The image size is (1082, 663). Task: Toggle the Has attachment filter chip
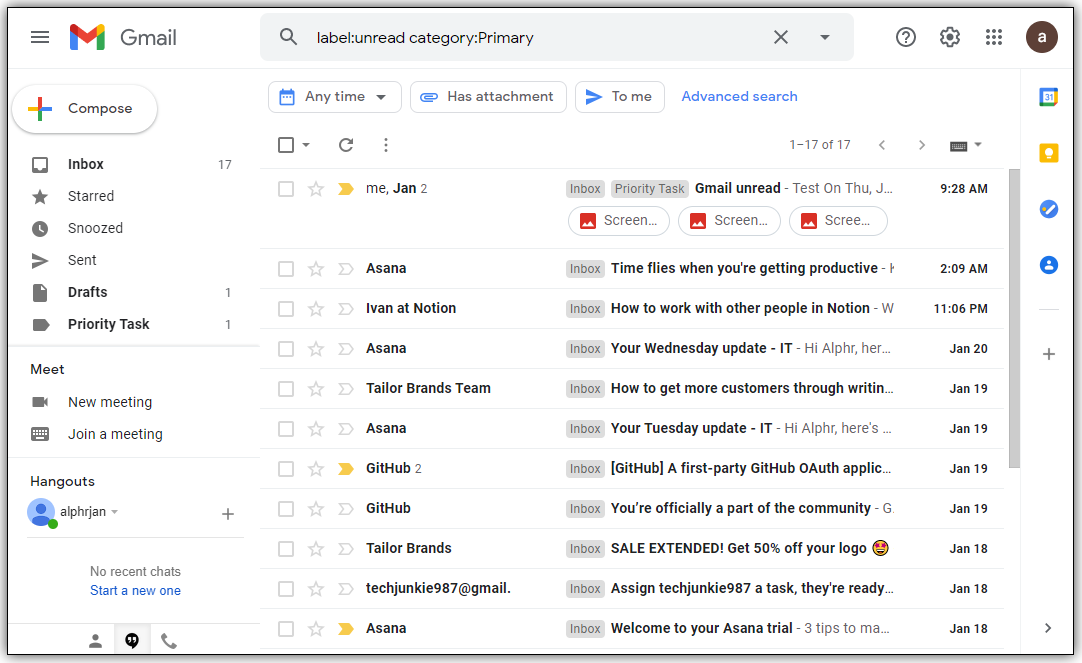pyautogui.click(x=488, y=97)
